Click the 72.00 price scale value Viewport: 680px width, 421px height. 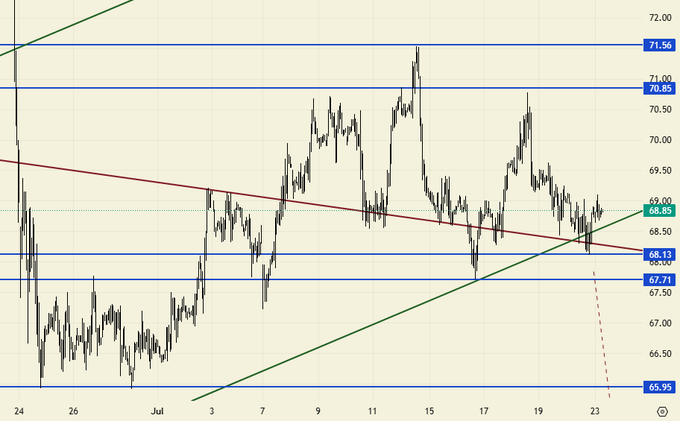click(x=659, y=18)
